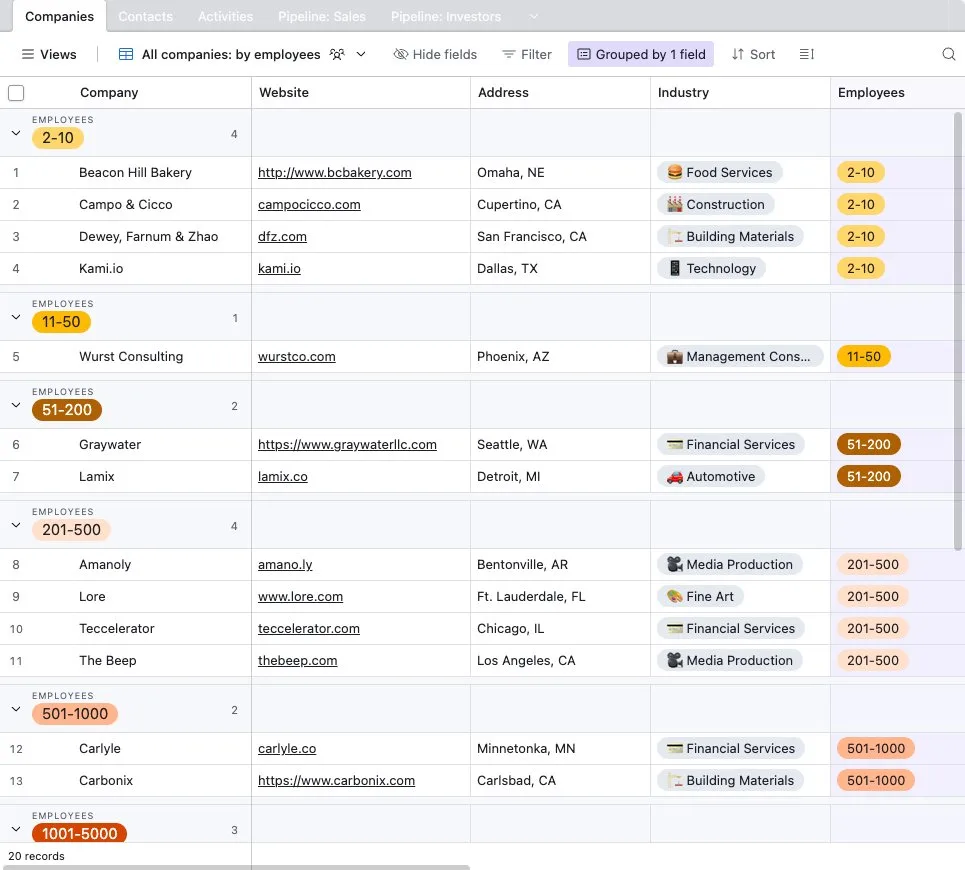Open the teccelerator.com link

click(x=309, y=628)
